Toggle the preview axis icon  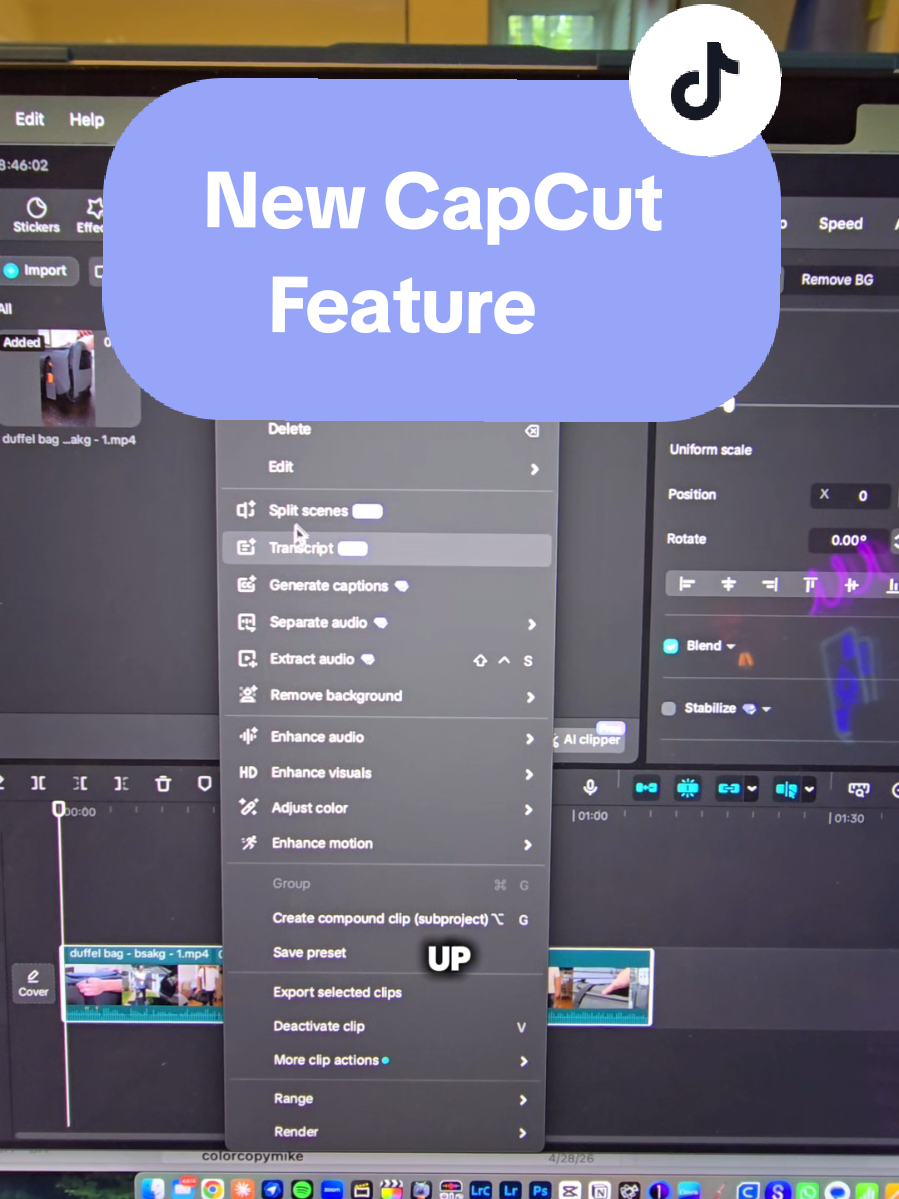785,788
